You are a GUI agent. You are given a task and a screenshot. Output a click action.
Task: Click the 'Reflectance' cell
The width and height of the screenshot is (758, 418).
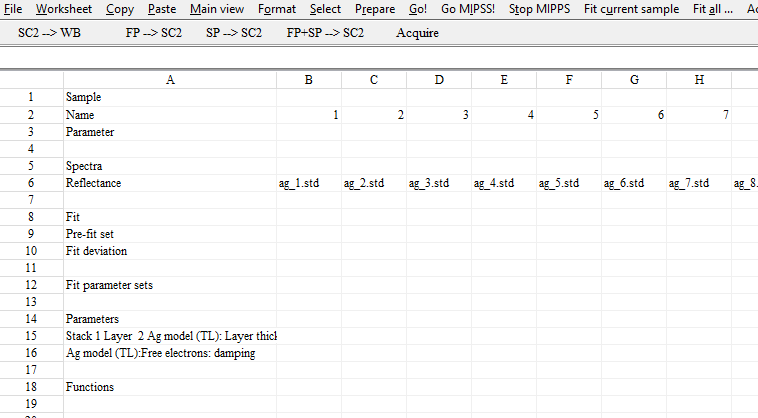[170, 183]
